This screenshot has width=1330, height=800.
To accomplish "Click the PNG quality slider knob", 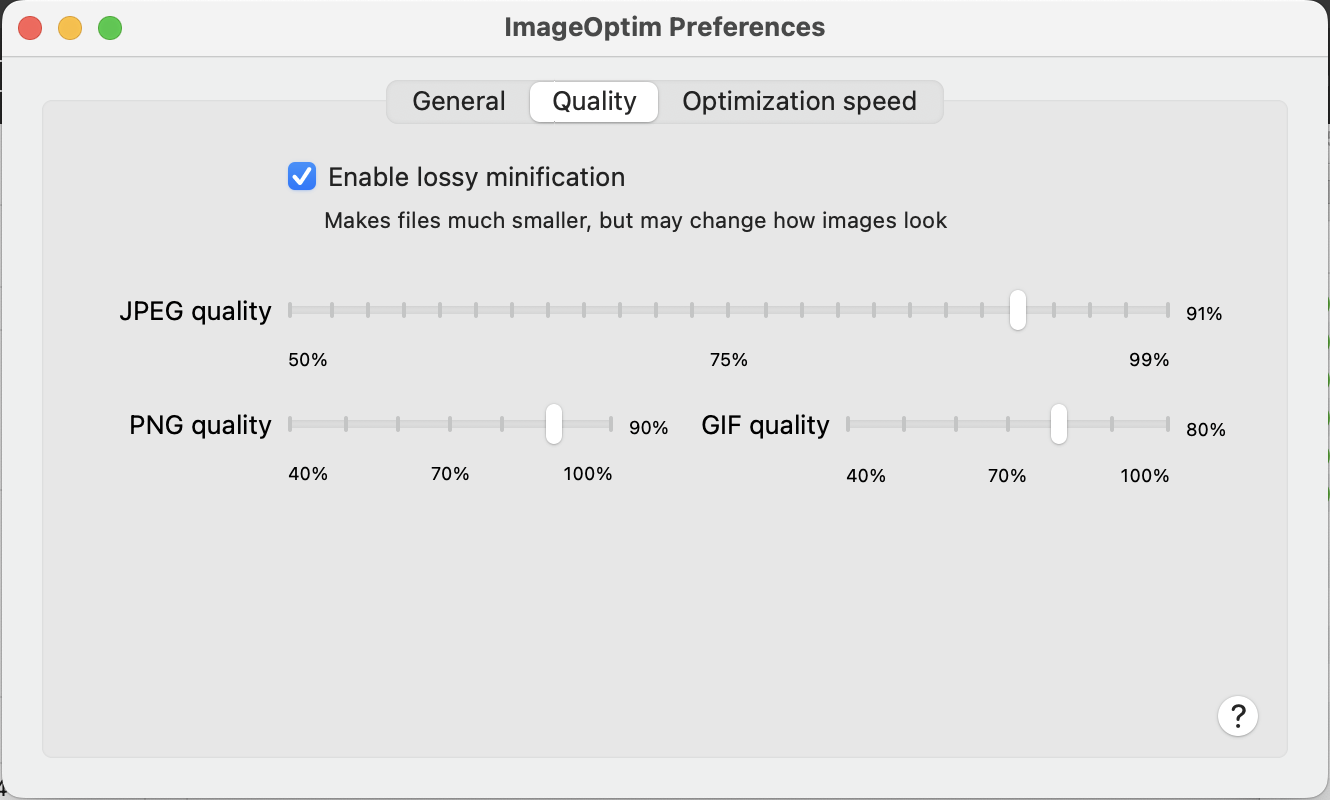I will [x=553, y=424].
